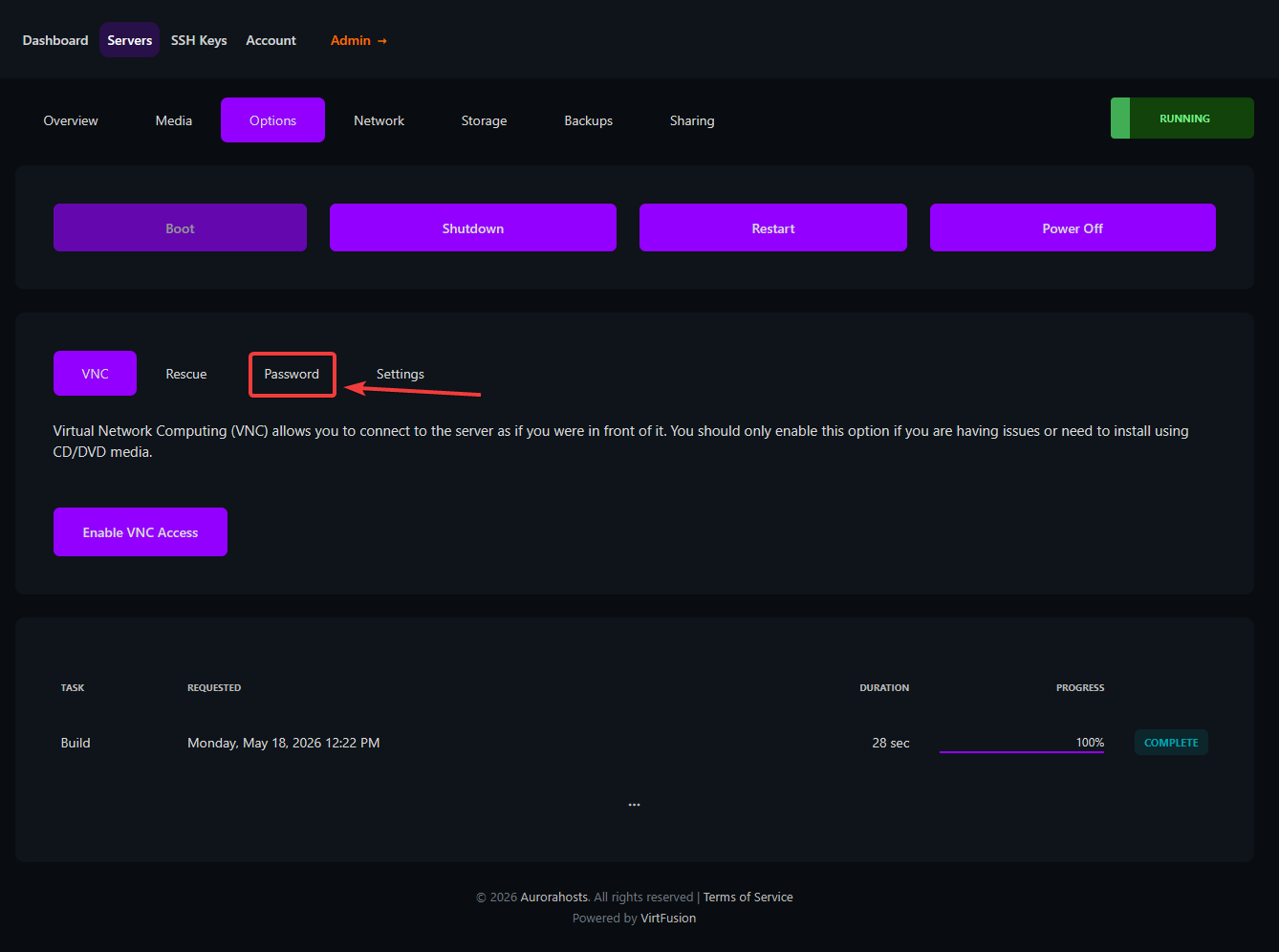Enable VNC Access
The image size is (1279, 952).
(x=141, y=532)
